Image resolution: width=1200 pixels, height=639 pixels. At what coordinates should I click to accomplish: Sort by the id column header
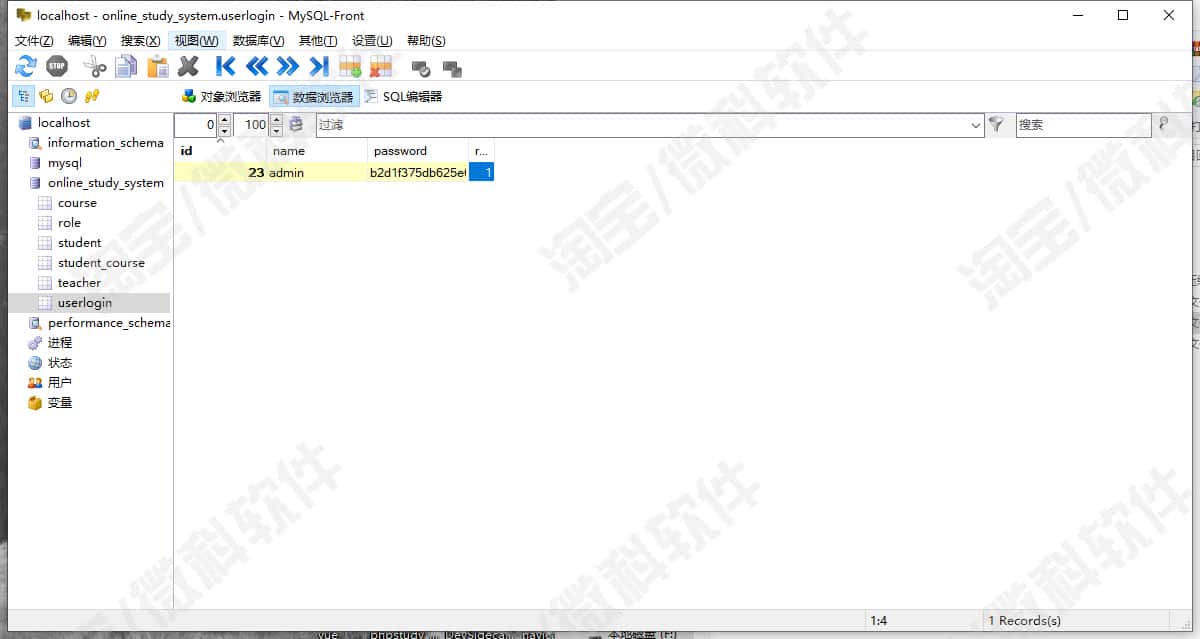click(220, 151)
